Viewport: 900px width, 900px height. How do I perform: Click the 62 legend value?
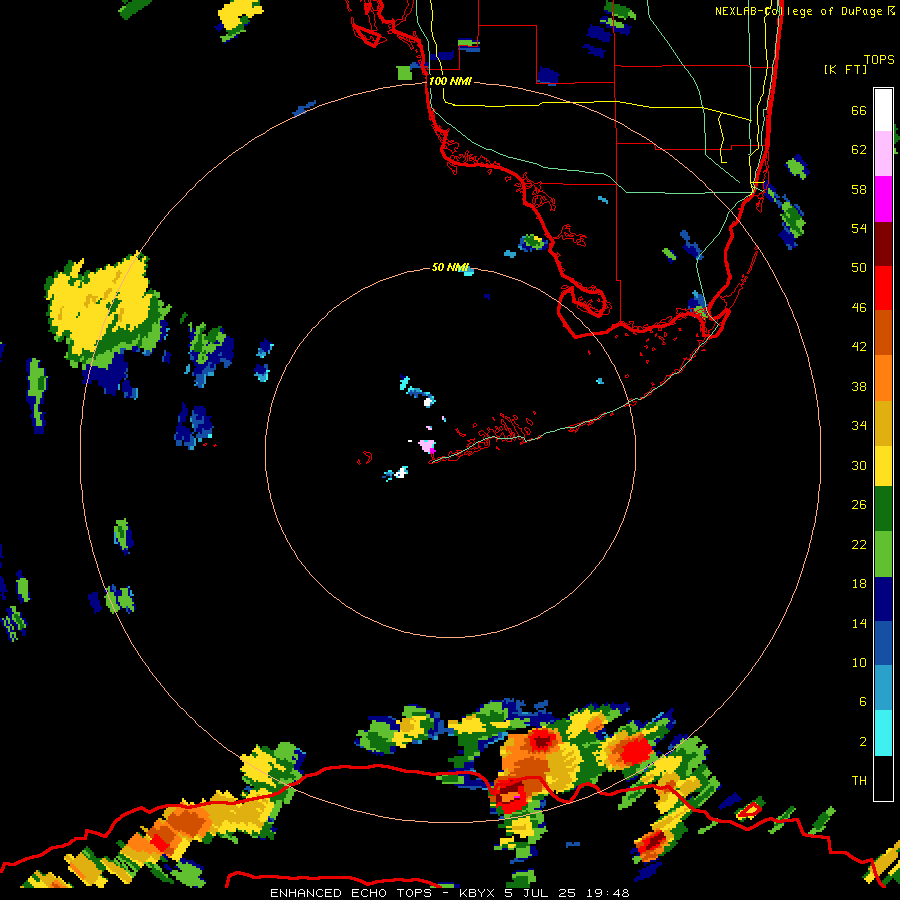tap(859, 150)
